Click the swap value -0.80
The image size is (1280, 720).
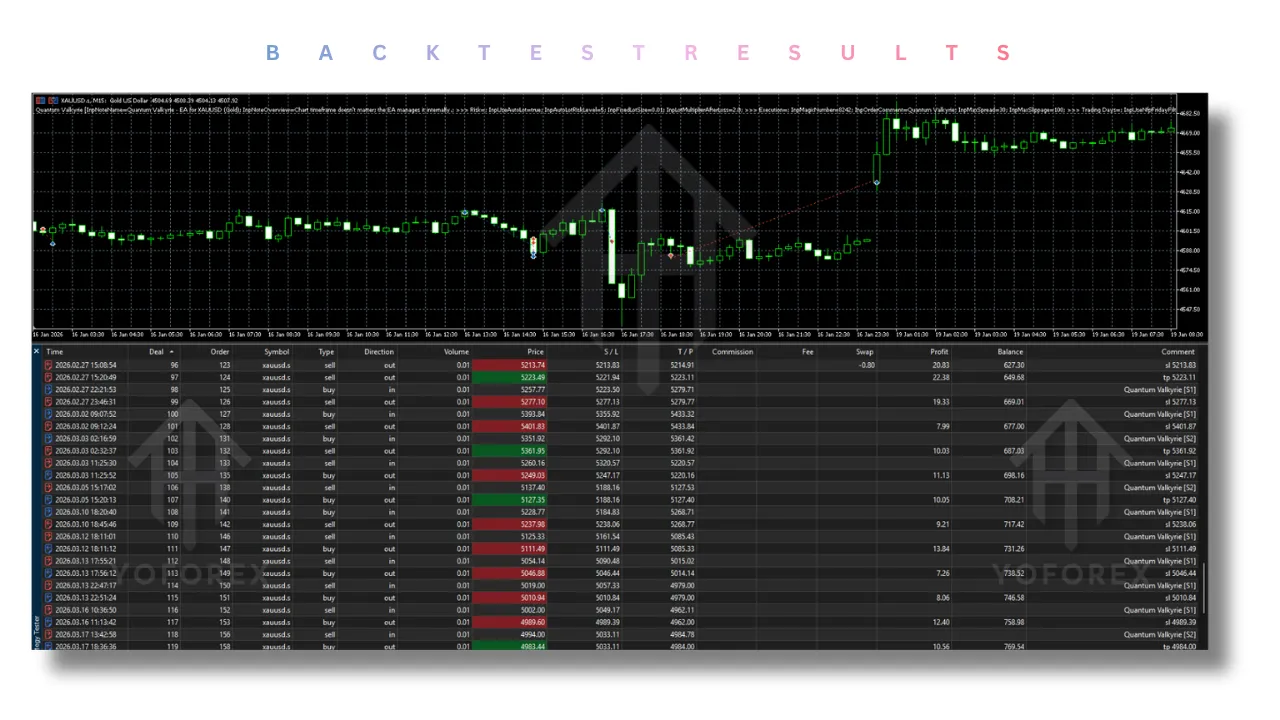(866, 365)
